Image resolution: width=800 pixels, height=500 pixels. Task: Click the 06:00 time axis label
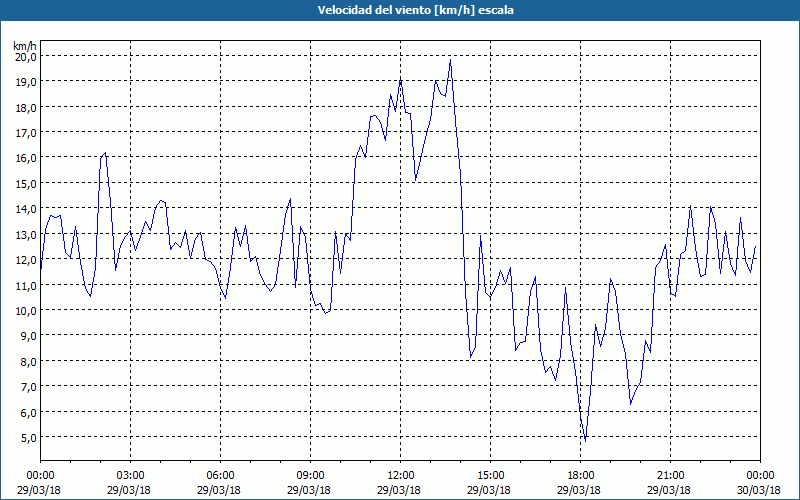(220, 476)
